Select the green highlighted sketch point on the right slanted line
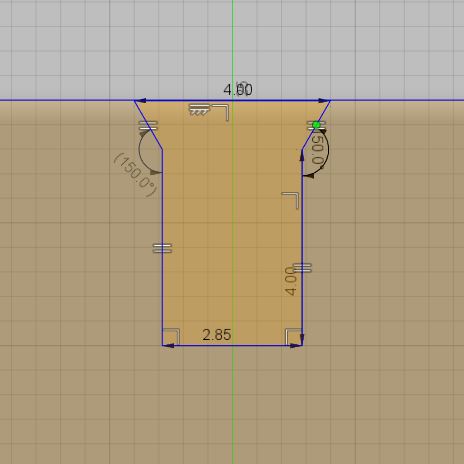 click(316, 125)
